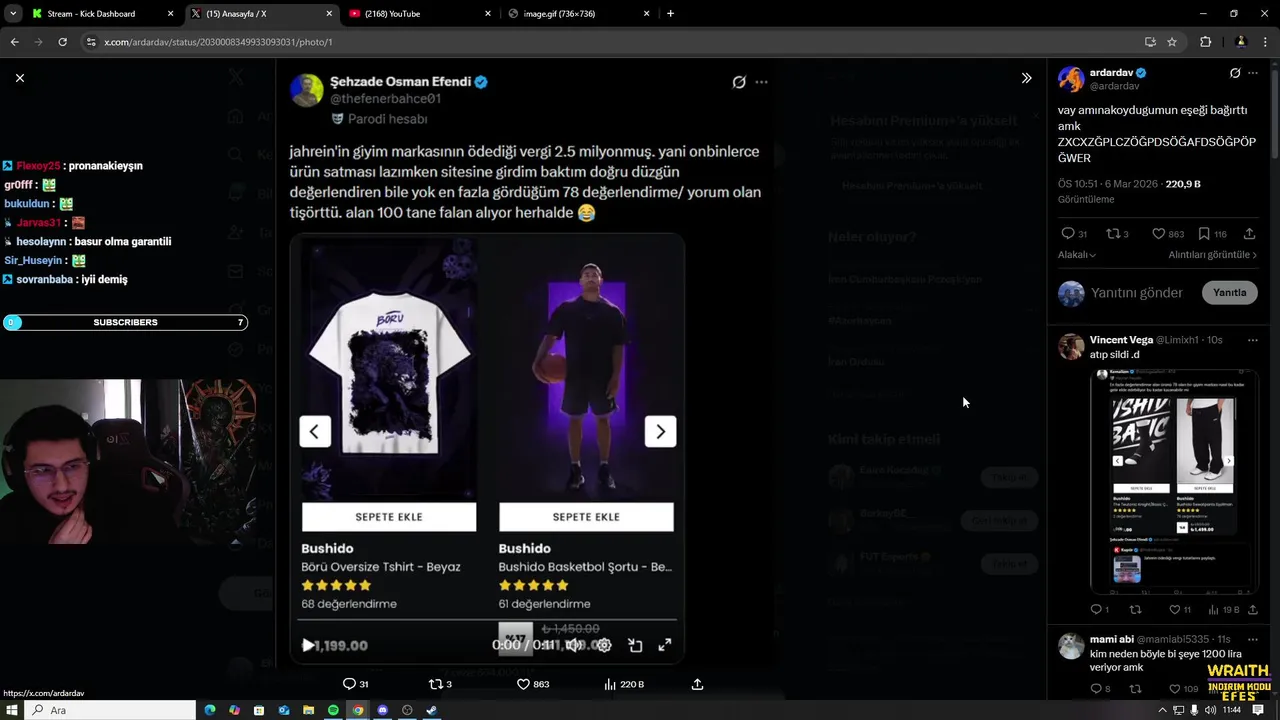
Task: Enter fullscreen on the video player
Action: pyautogui.click(x=665, y=645)
